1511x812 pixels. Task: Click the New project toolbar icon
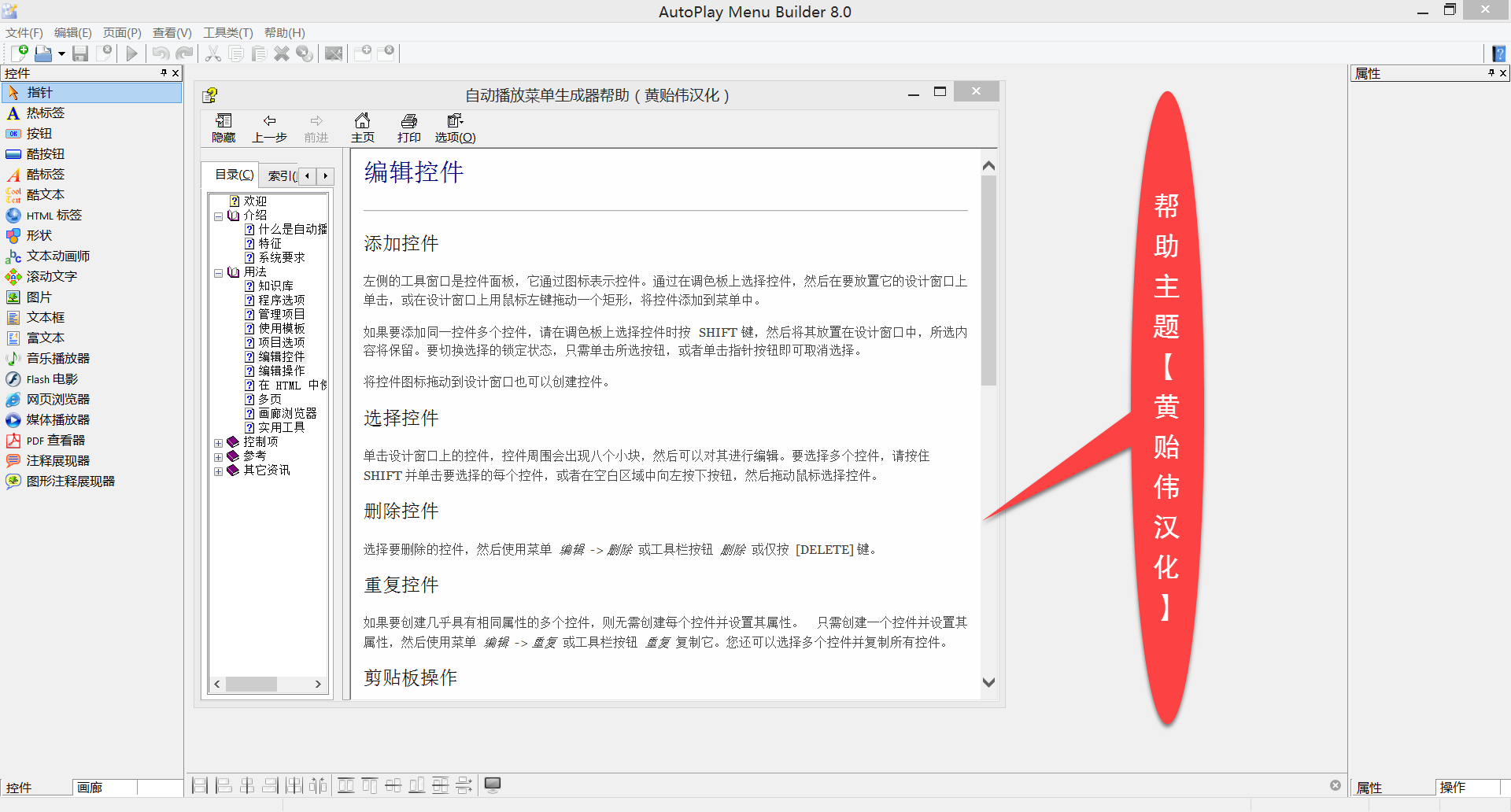[x=20, y=54]
